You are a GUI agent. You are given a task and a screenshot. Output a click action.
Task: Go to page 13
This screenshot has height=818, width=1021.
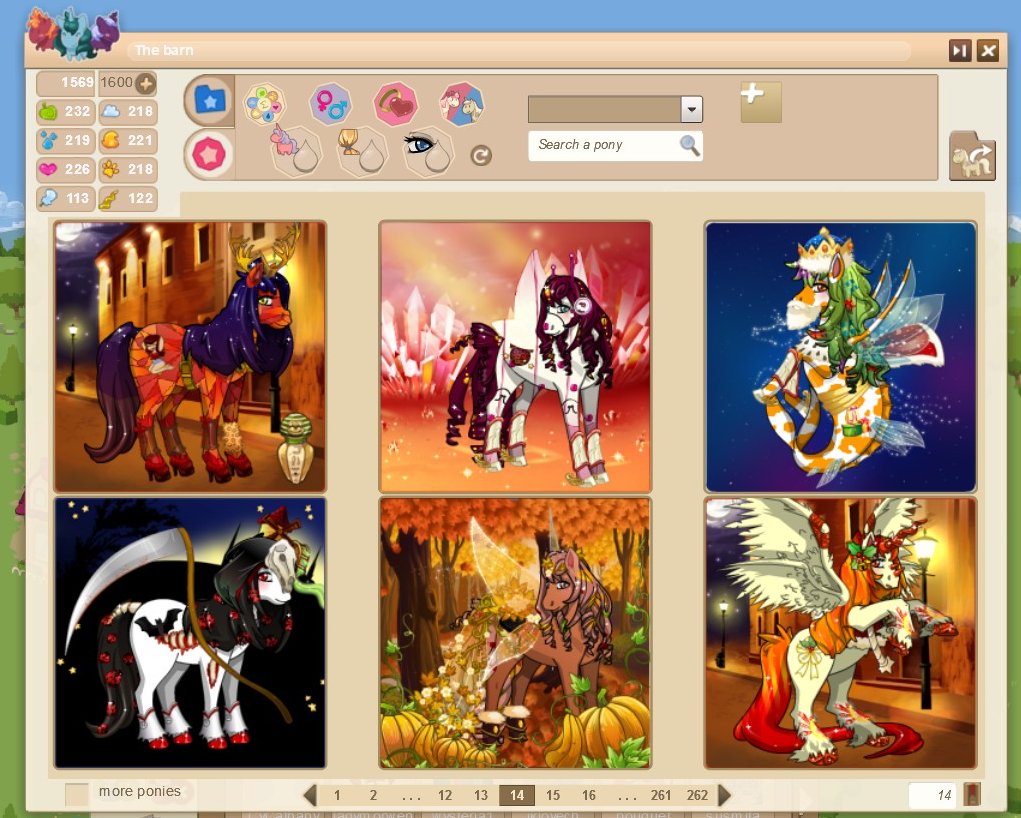pos(481,795)
